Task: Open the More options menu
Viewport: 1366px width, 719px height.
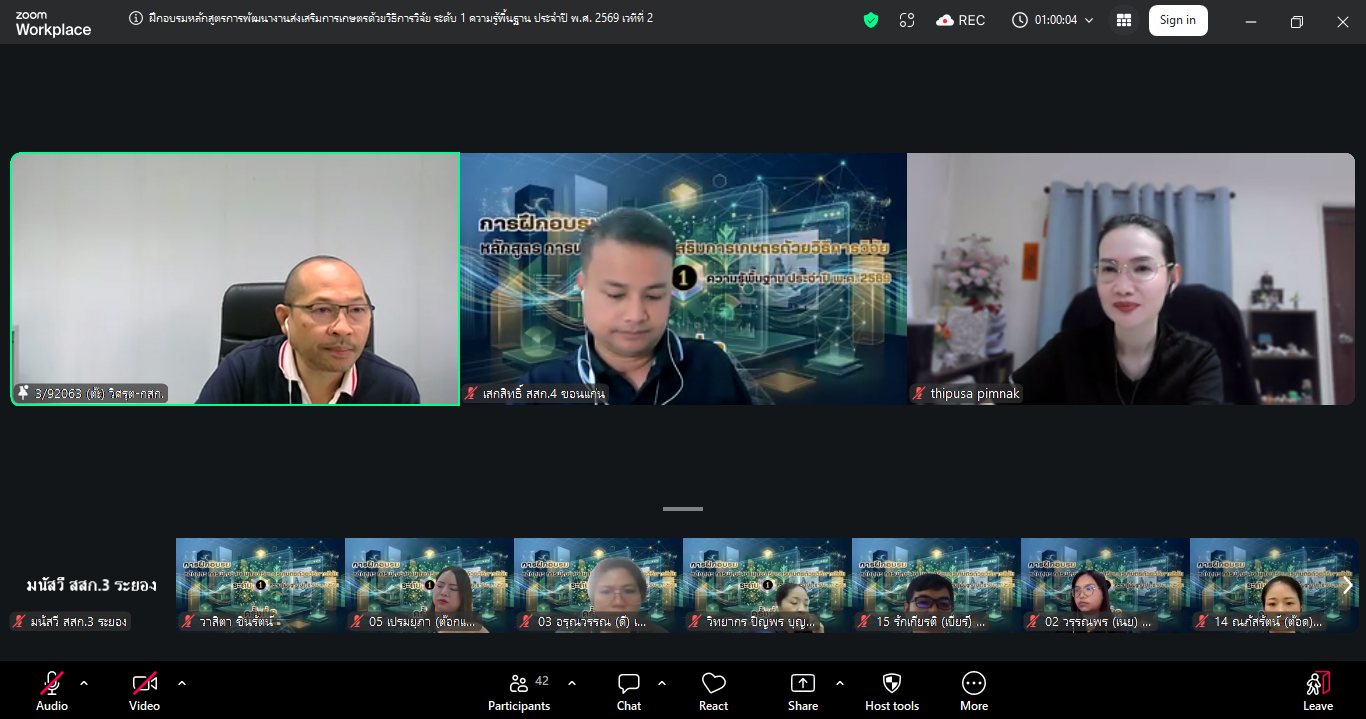Action: (x=973, y=691)
